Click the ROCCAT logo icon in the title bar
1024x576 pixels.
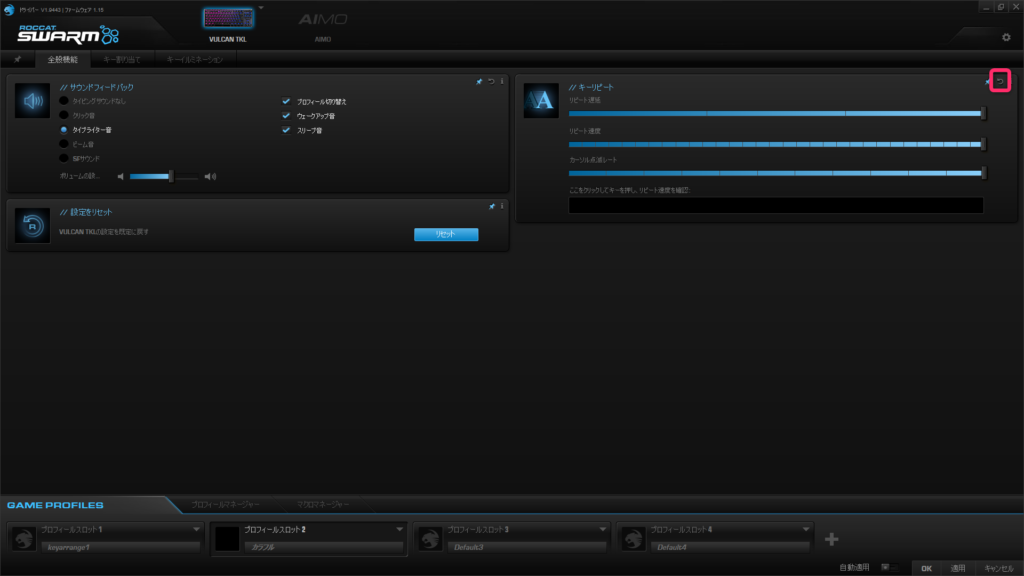(x=8, y=10)
